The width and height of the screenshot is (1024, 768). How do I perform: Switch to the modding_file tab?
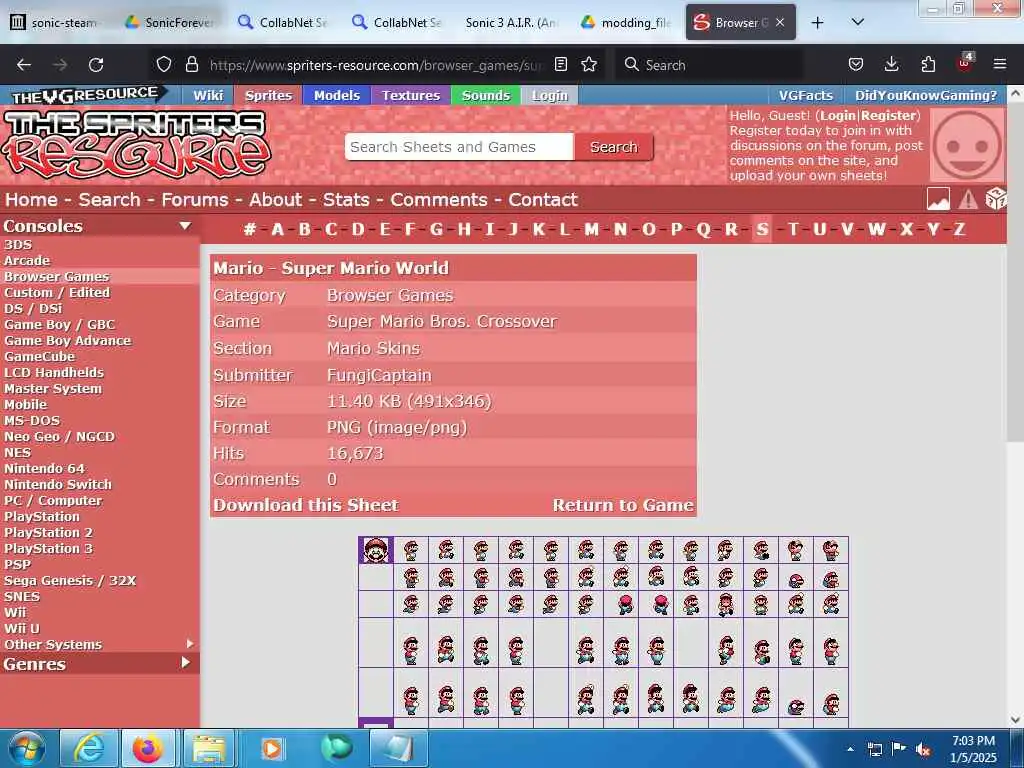(x=627, y=23)
